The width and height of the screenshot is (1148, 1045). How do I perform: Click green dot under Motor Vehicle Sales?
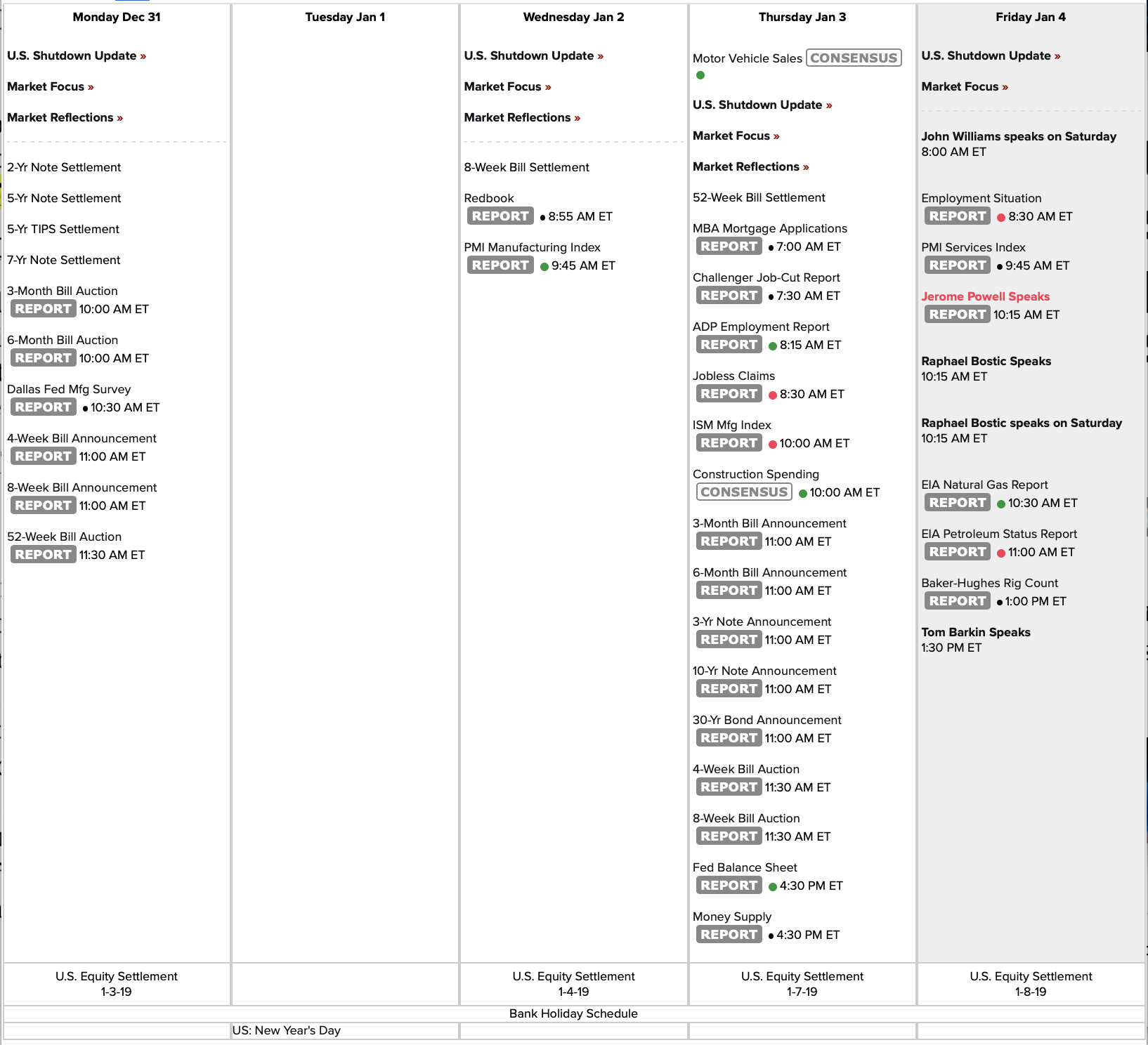click(700, 75)
